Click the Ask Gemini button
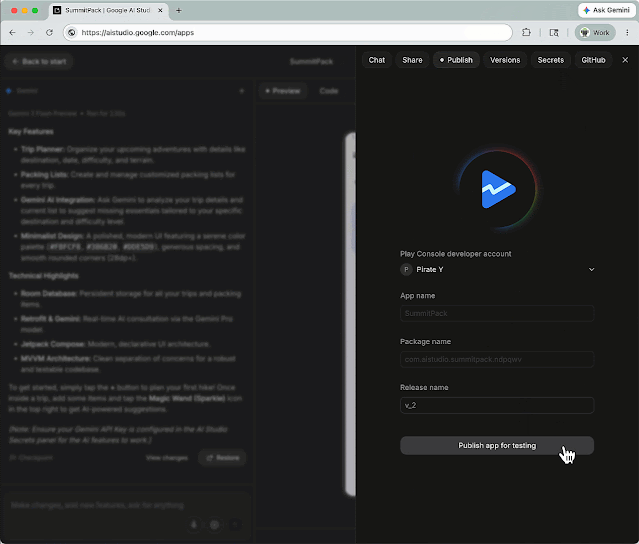 coord(606,10)
